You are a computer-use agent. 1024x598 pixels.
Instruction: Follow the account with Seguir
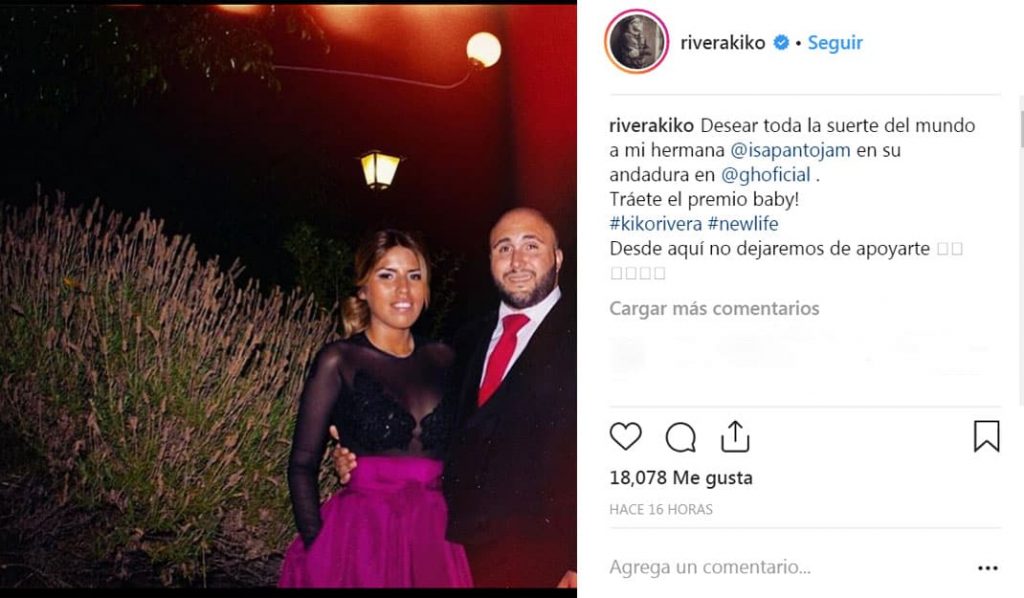click(835, 43)
